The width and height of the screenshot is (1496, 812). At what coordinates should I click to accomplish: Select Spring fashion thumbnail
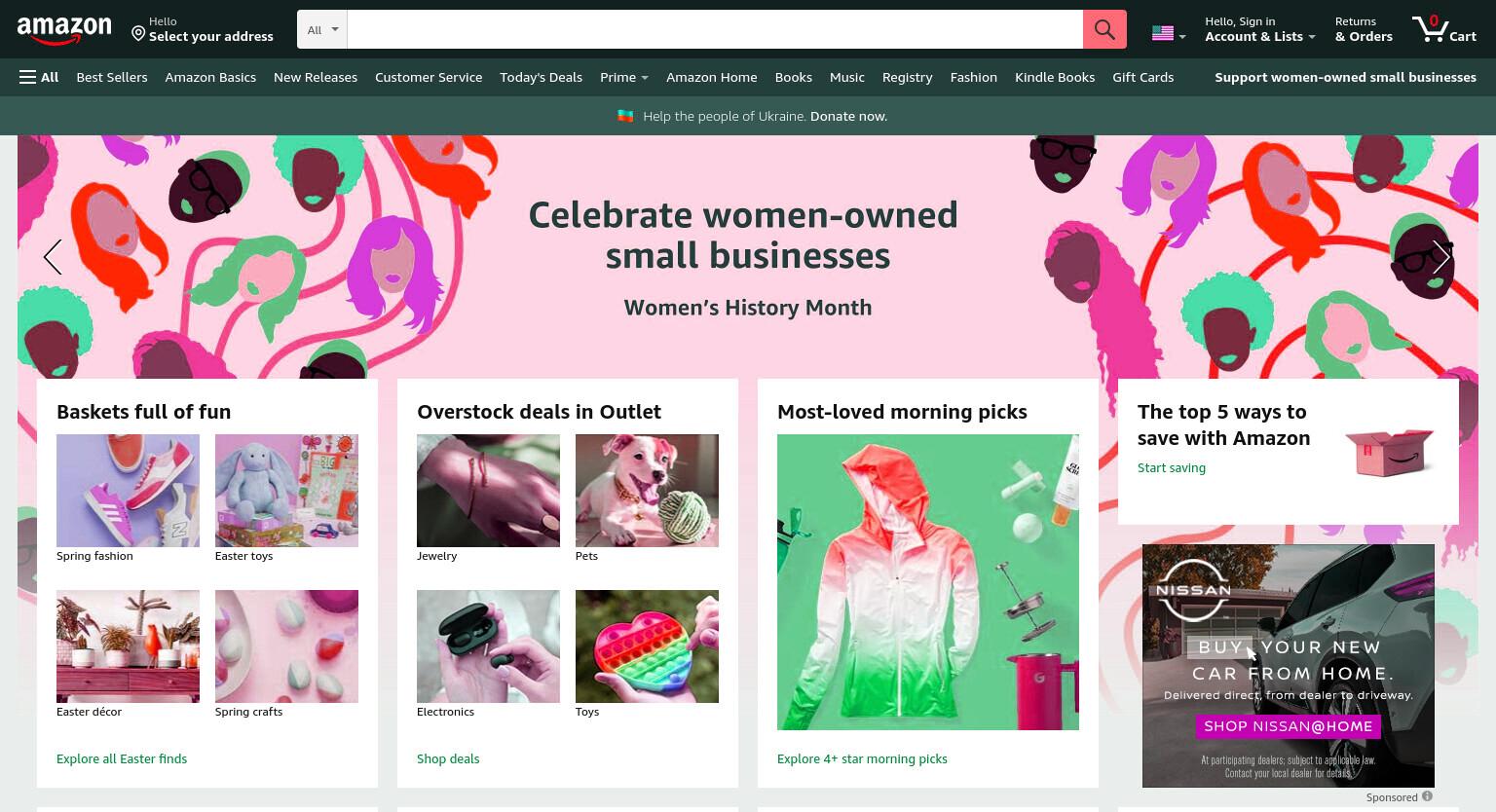128,491
